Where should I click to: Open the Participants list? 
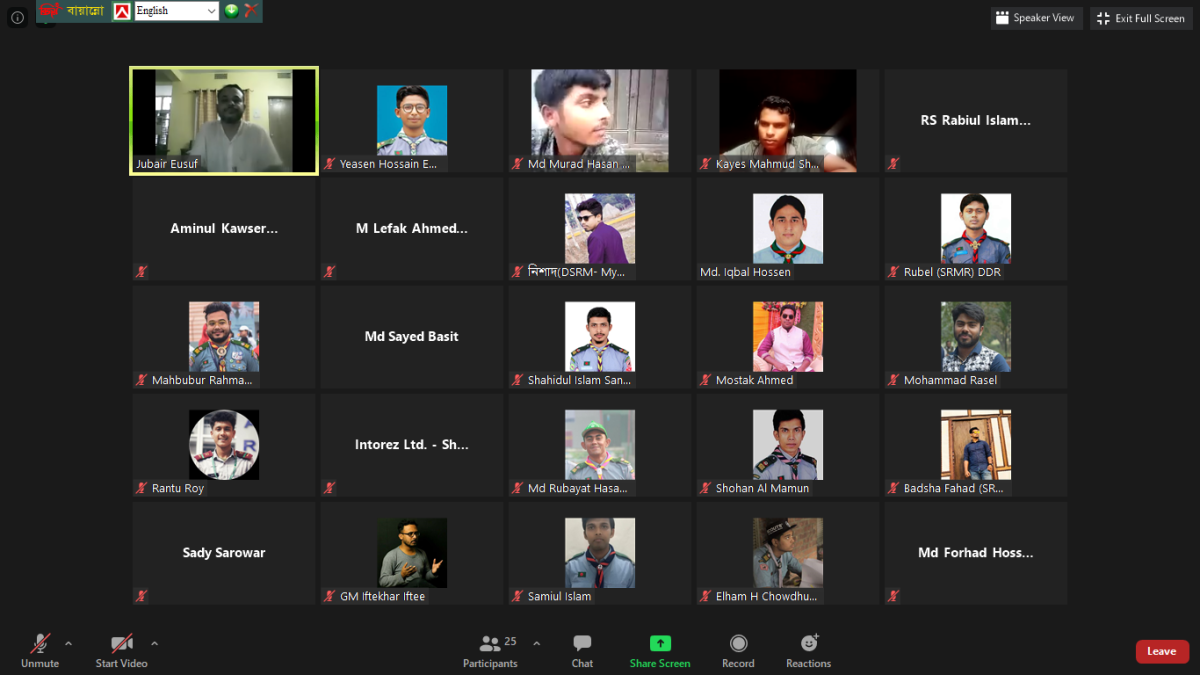(x=490, y=643)
